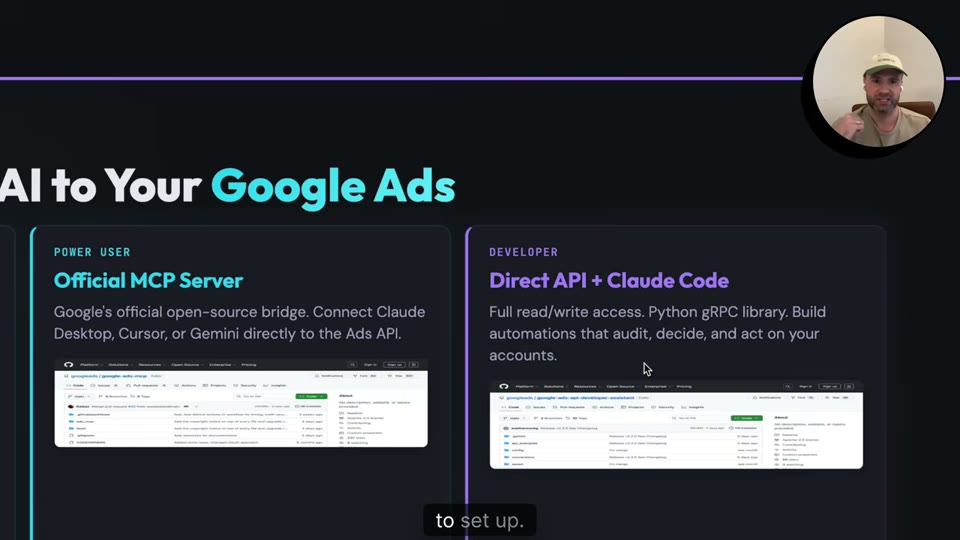Click Fork button in Direct API repo
960x540 pixels.
point(802,397)
